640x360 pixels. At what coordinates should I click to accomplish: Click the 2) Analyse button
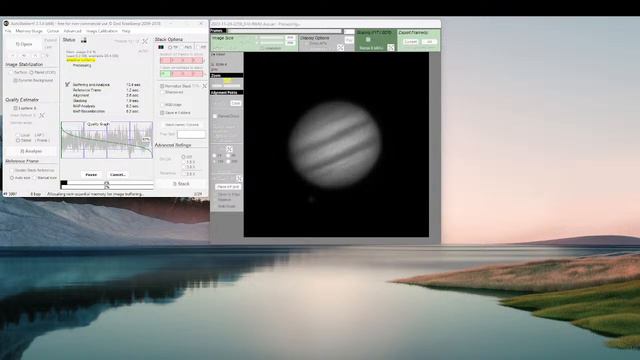click(31, 151)
